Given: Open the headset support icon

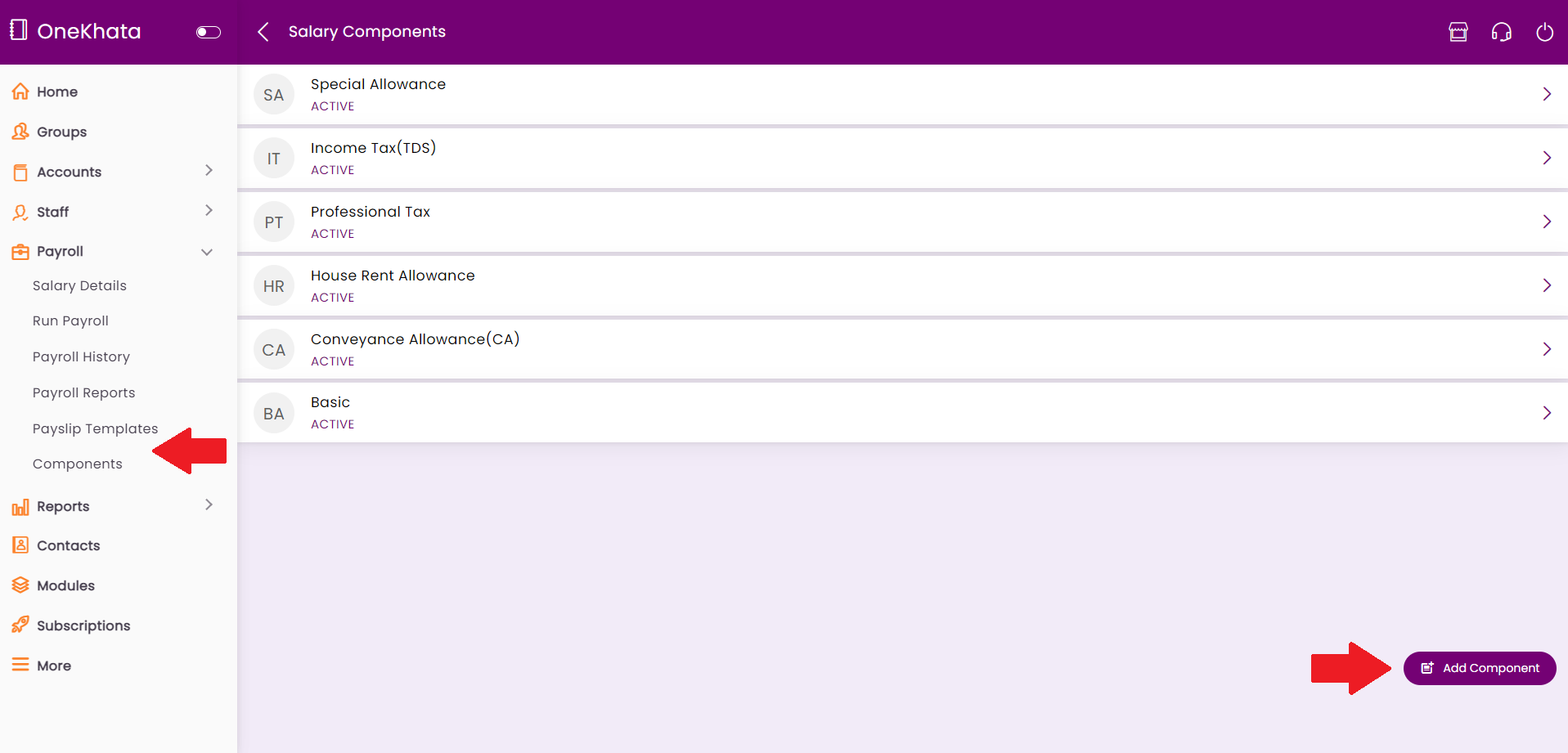Looking at the screenshot, I should [x=1502, y=32].
